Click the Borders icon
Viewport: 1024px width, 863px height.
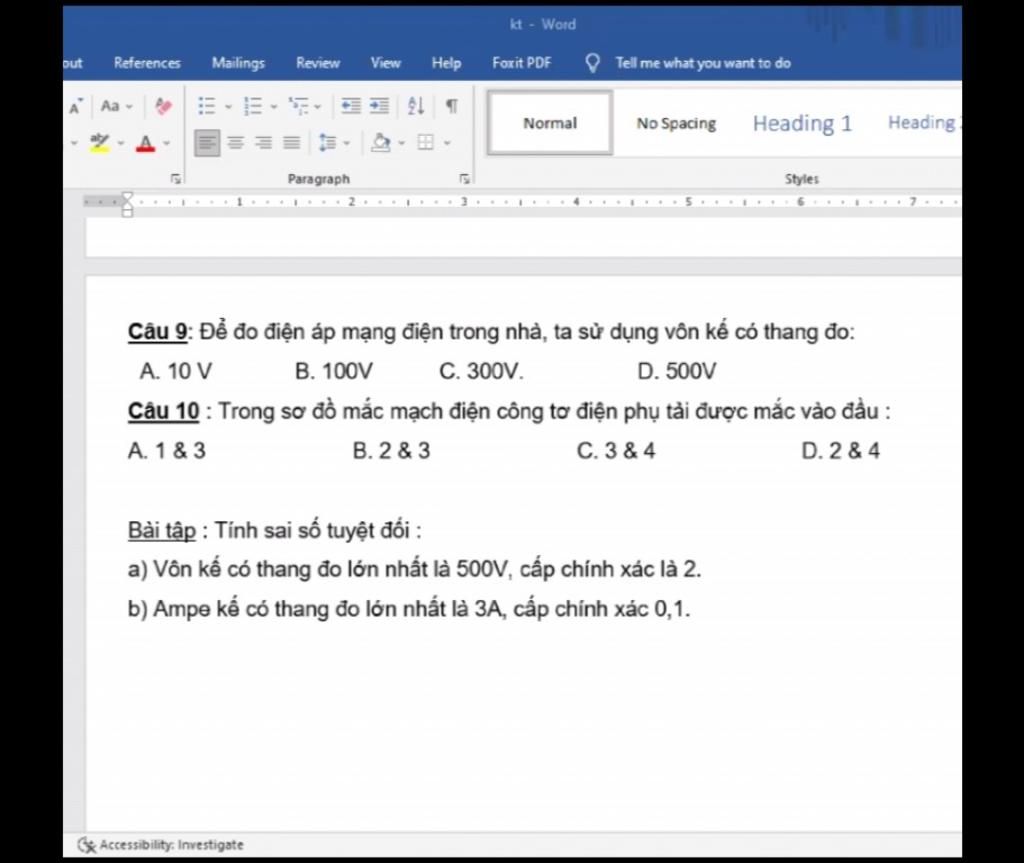click(426, 142)
